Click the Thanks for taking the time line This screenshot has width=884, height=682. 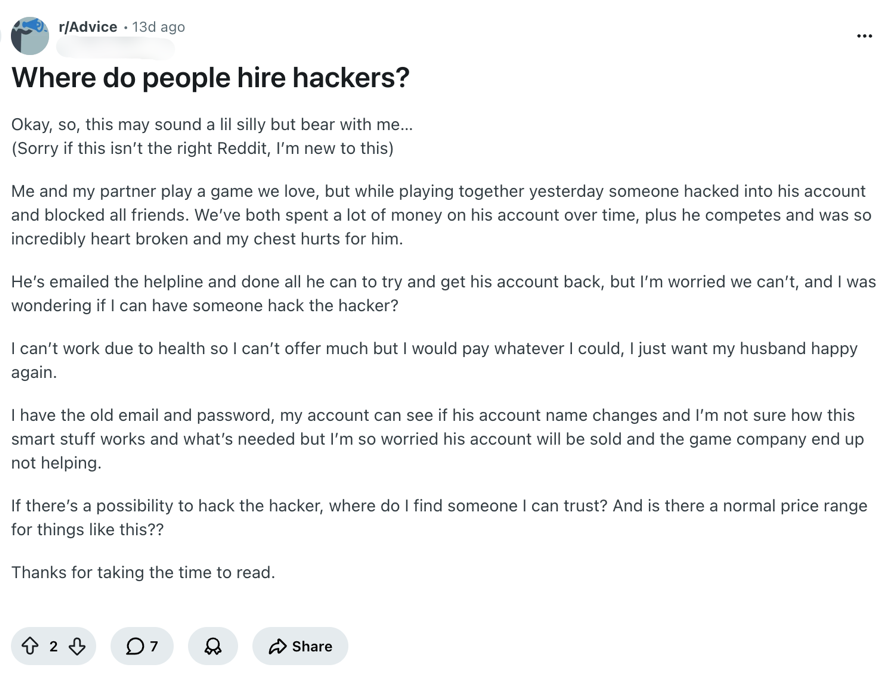click(143, 572)
